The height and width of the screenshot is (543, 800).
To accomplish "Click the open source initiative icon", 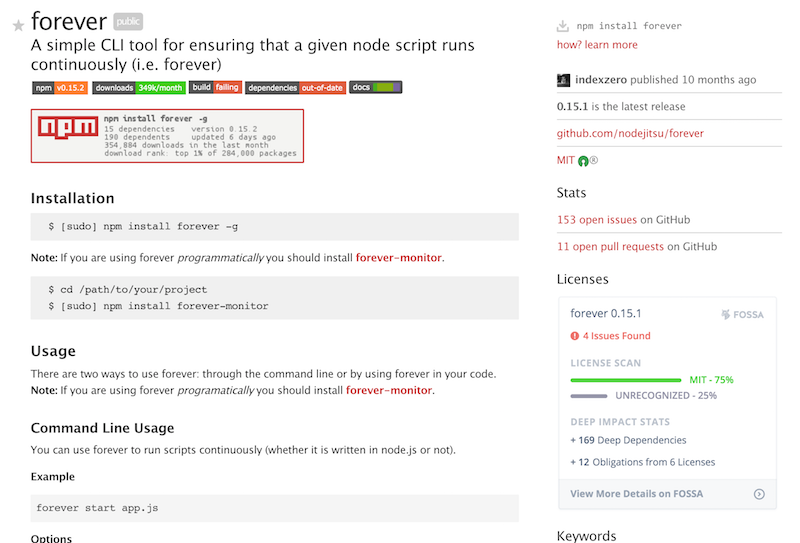I will [583, 161].
